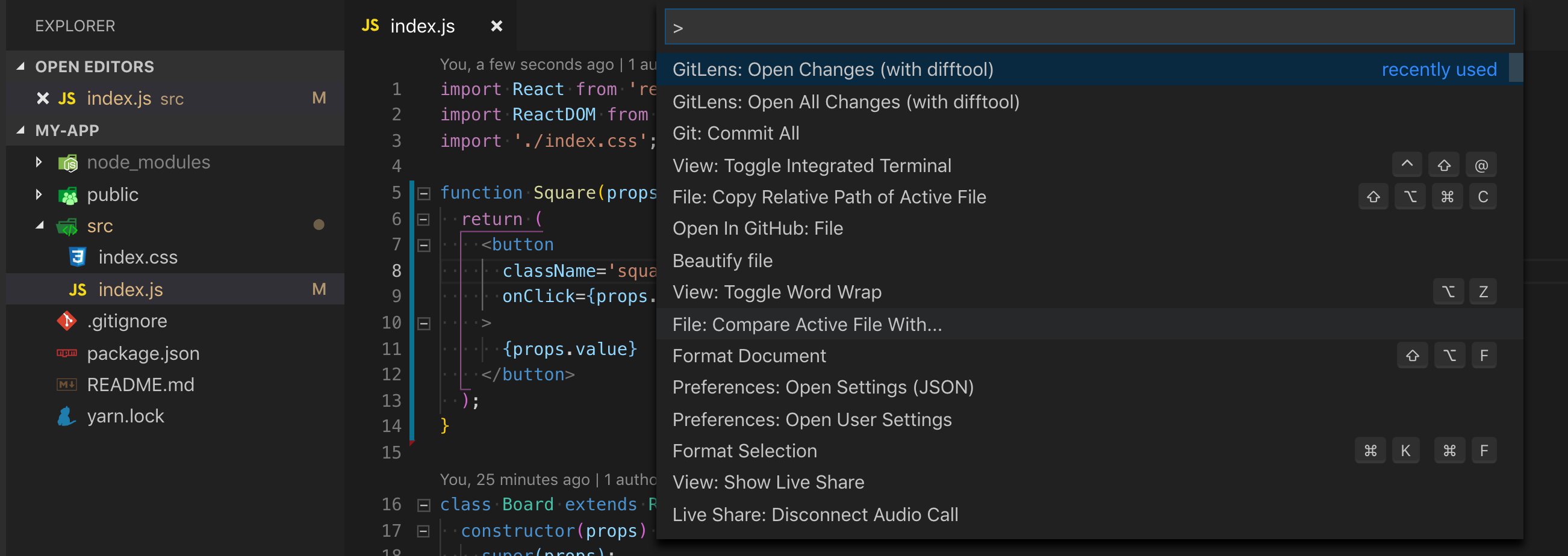1568x556 pixels.
Task: Select 'Format Document' from command palette
Action: point(749,355)
